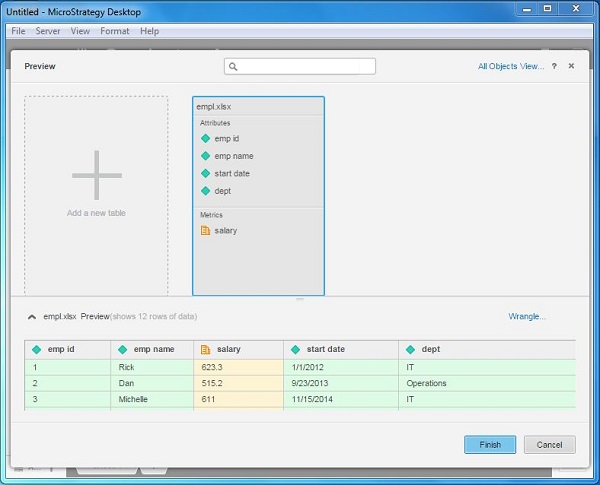Open the File menu
Screen dimensions: 600x485
18,31
